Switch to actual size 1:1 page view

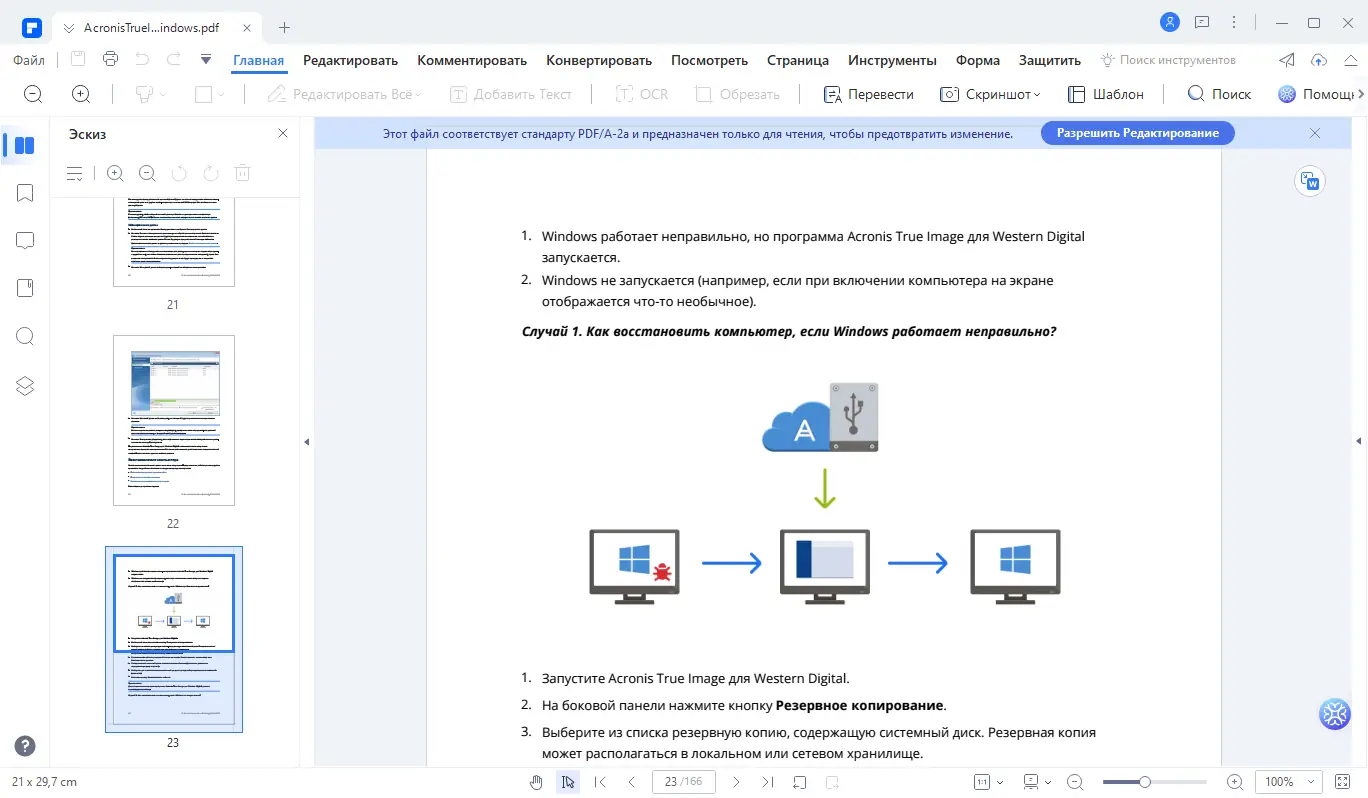(981, 782)
